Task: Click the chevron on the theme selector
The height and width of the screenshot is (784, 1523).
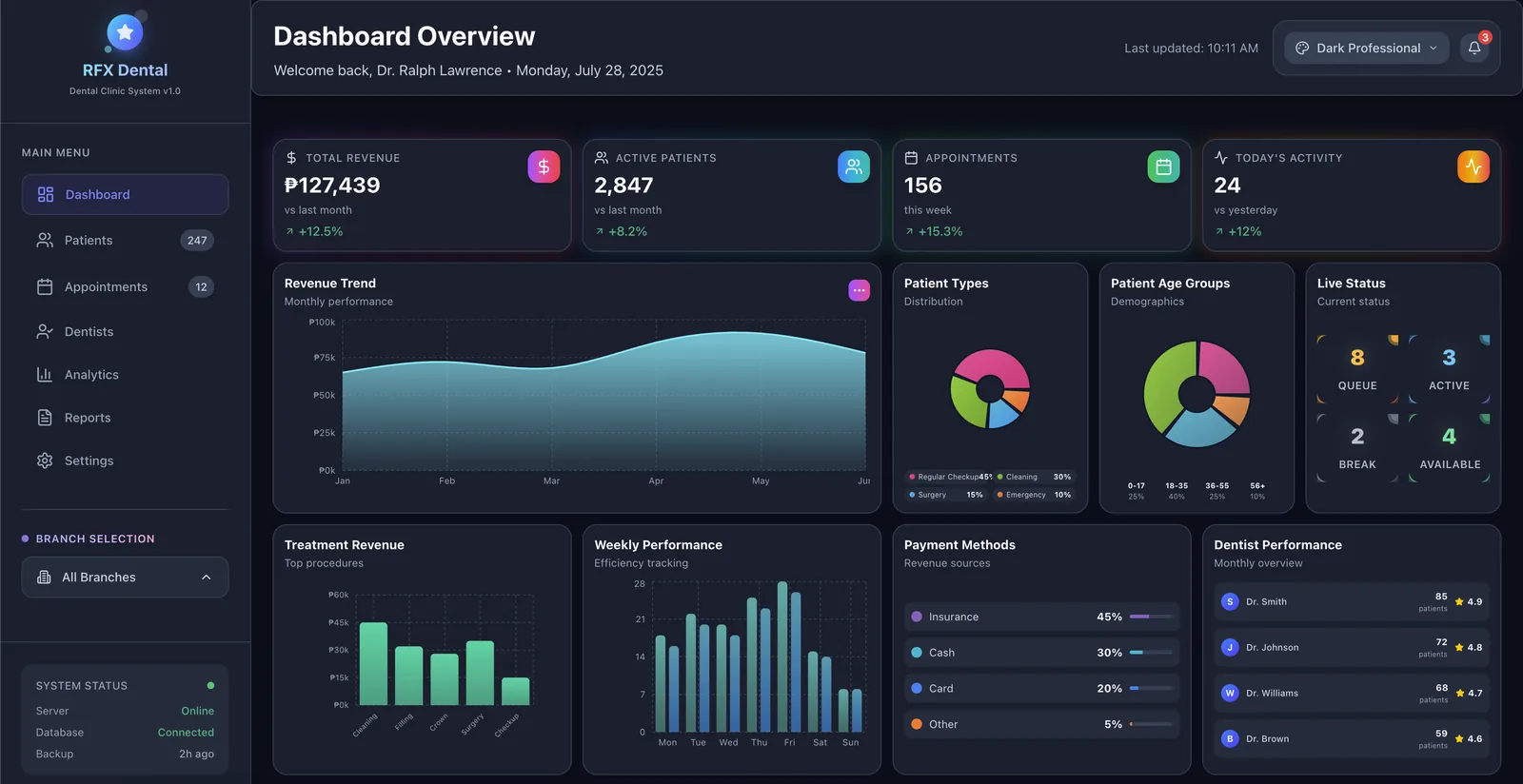Action: [x=1434, y=49]
